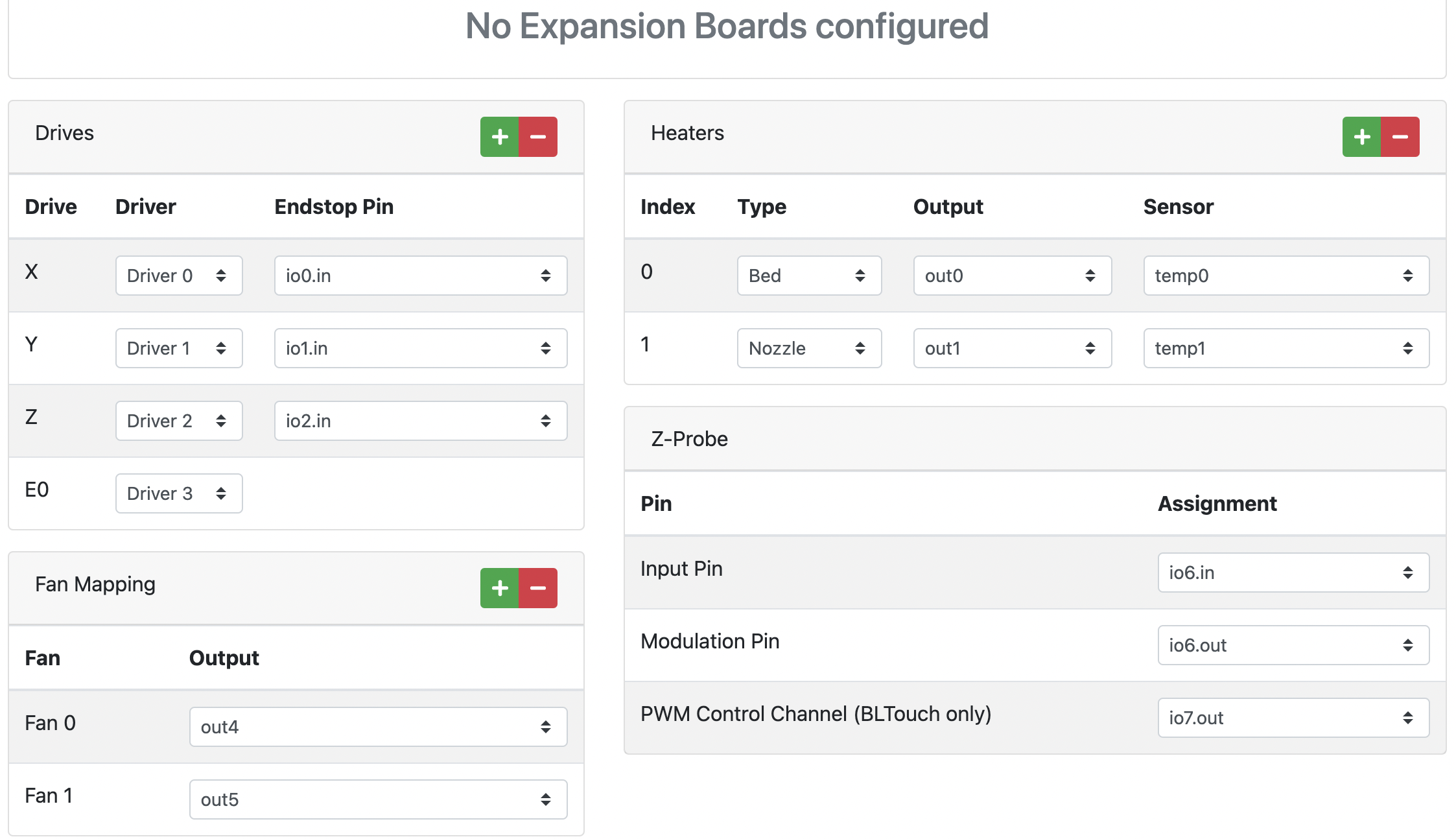The image size is (1456, 839).
Task: Remove a heater using the red minus icon
Action: (x=1400, y=137)
